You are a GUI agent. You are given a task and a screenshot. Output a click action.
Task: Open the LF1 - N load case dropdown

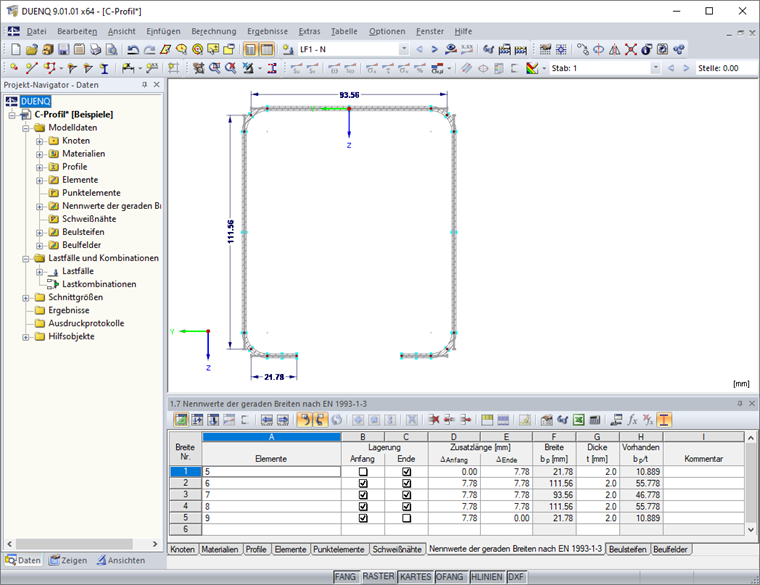(403, 49)
